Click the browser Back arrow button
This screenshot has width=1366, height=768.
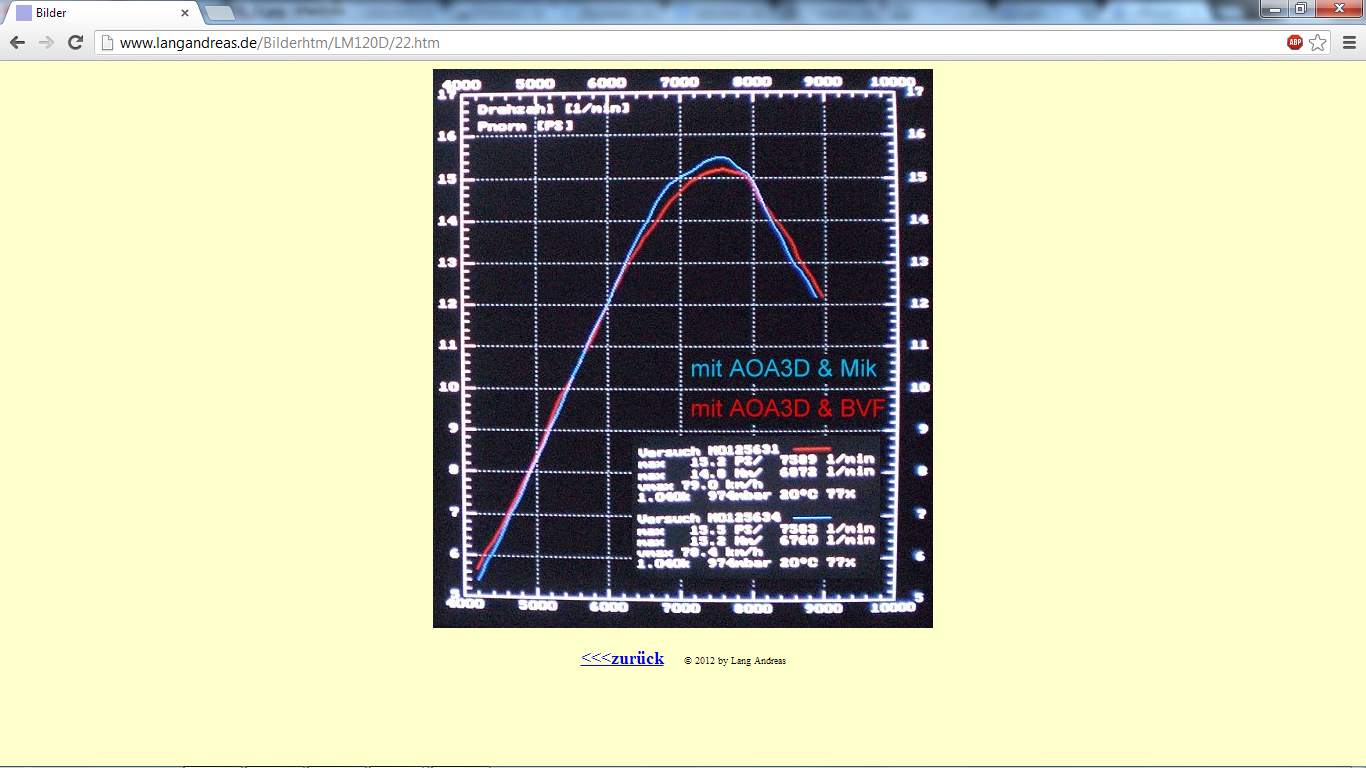(x=17, y=42)
